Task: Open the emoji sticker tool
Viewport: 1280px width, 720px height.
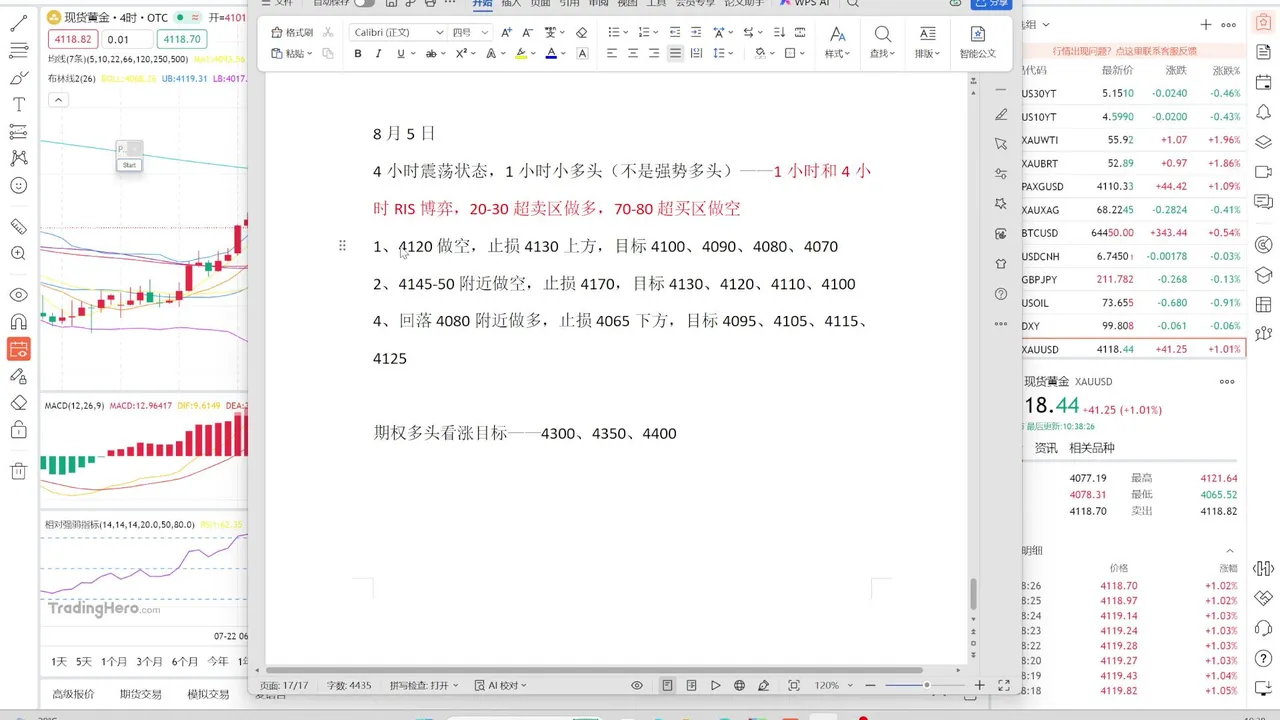Action: click(x=18, y=185)
